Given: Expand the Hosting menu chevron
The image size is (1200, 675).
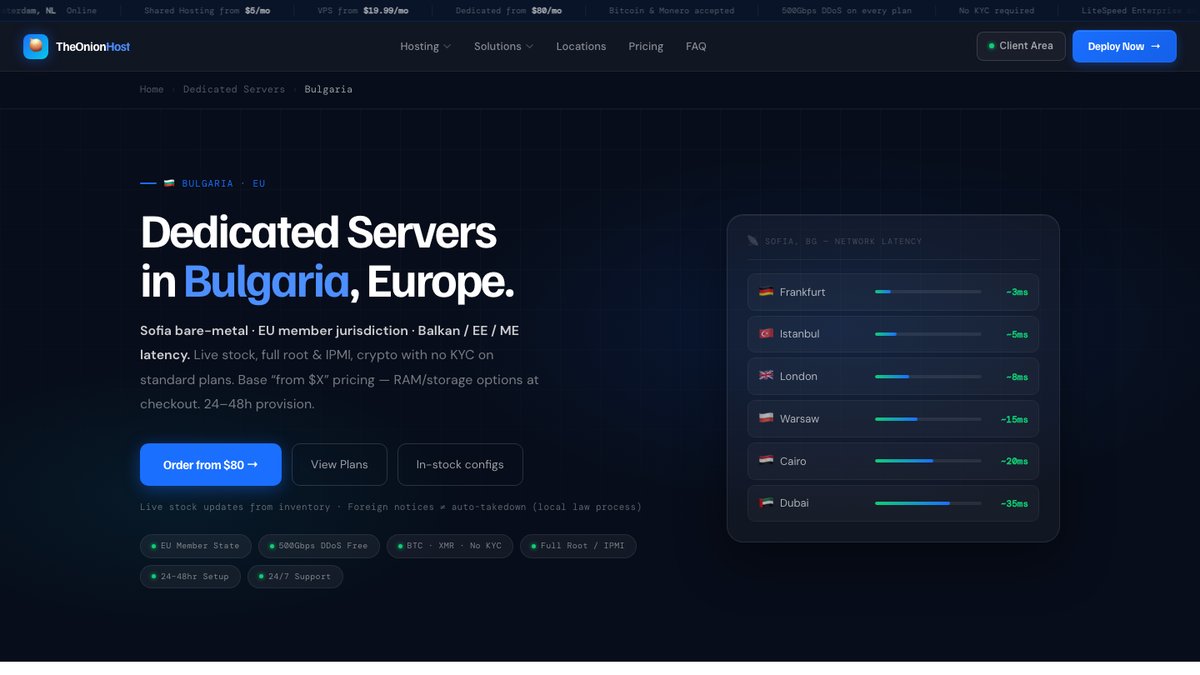Looking at the screenshot, I should click(447, 47).
